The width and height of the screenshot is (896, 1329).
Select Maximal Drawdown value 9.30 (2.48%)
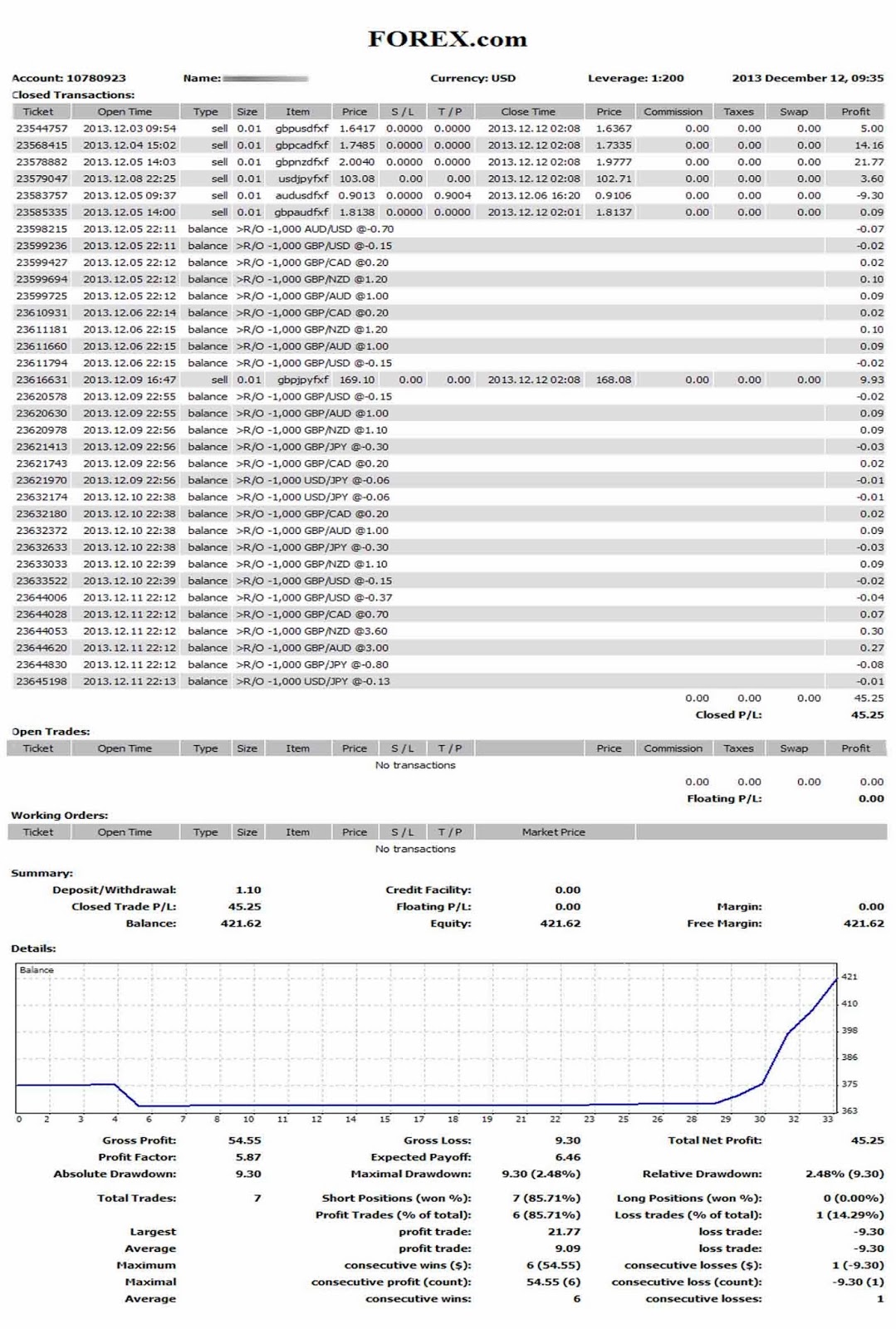[541, 1174]
